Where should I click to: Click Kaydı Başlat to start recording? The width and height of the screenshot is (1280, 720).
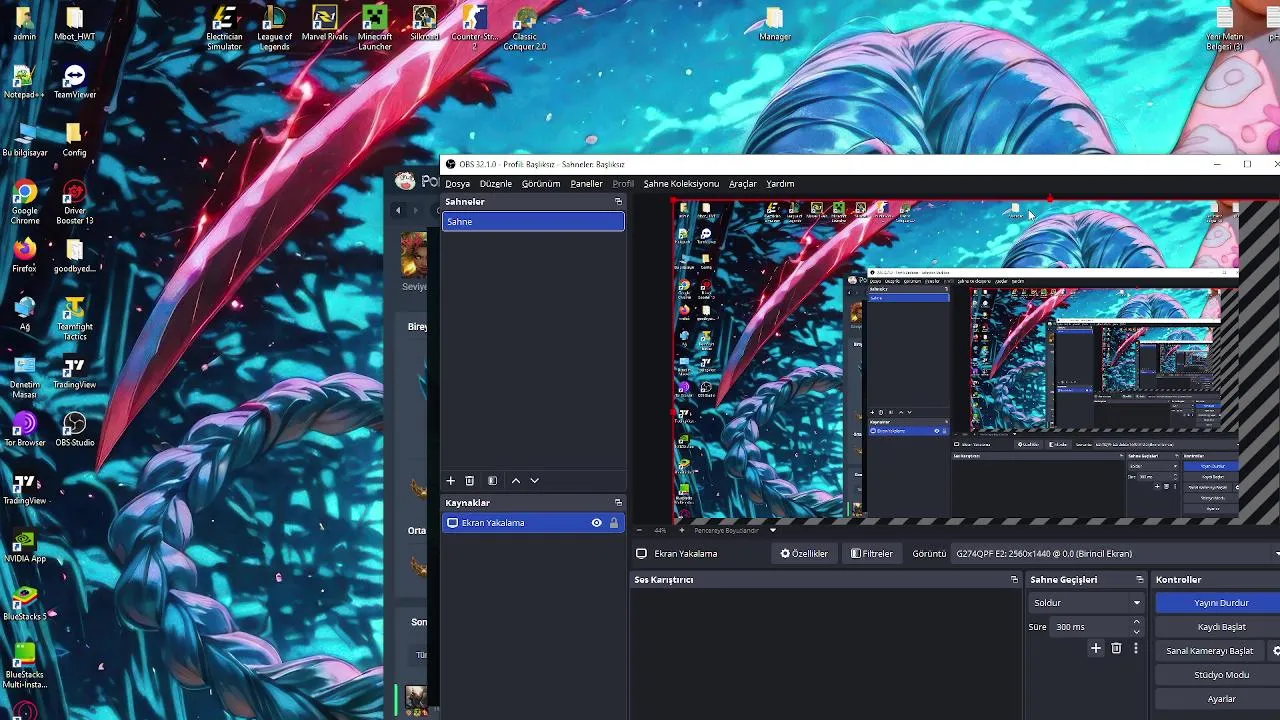tap(1218, 627)
